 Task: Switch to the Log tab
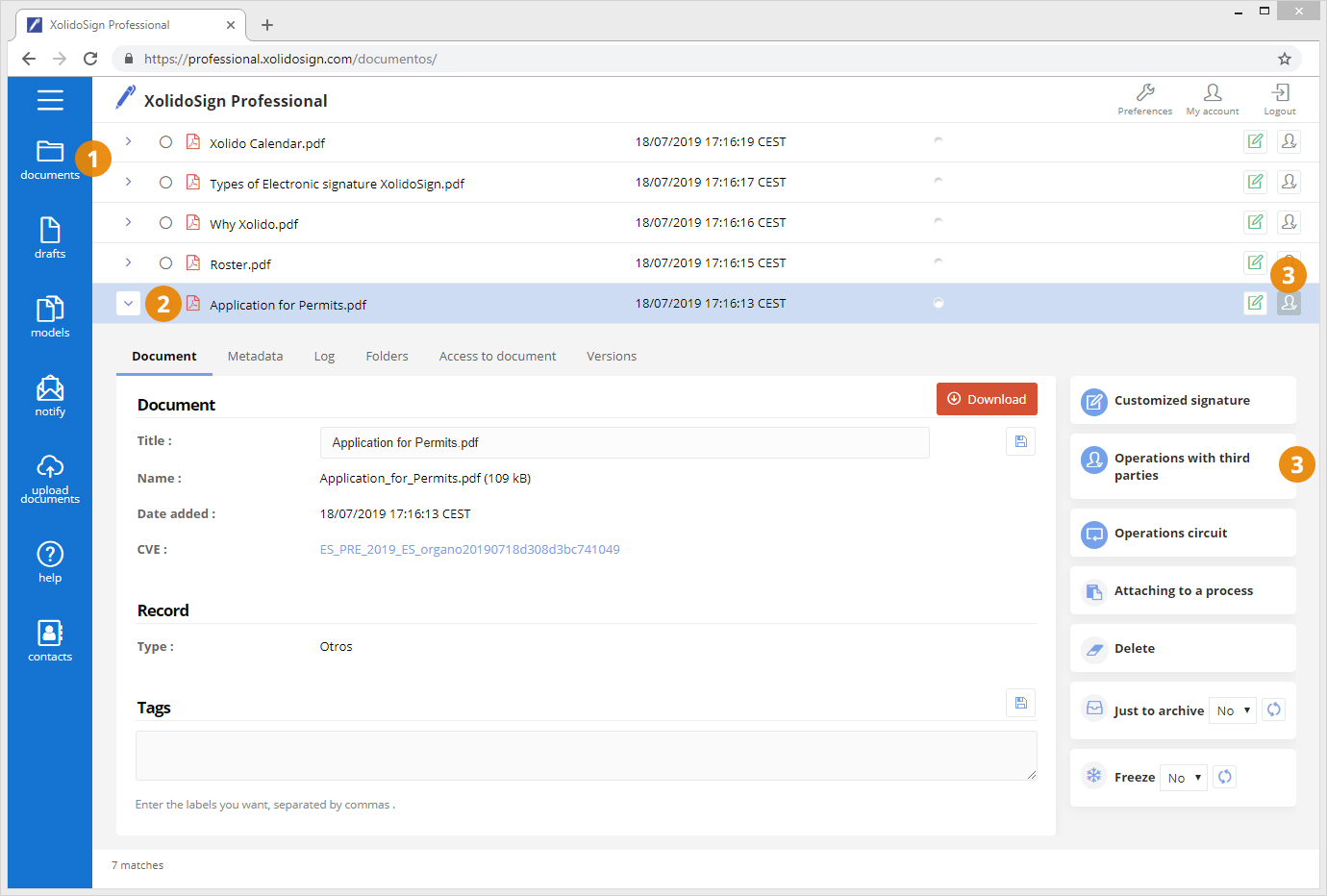pyautogui.click(x=324, y=357)
